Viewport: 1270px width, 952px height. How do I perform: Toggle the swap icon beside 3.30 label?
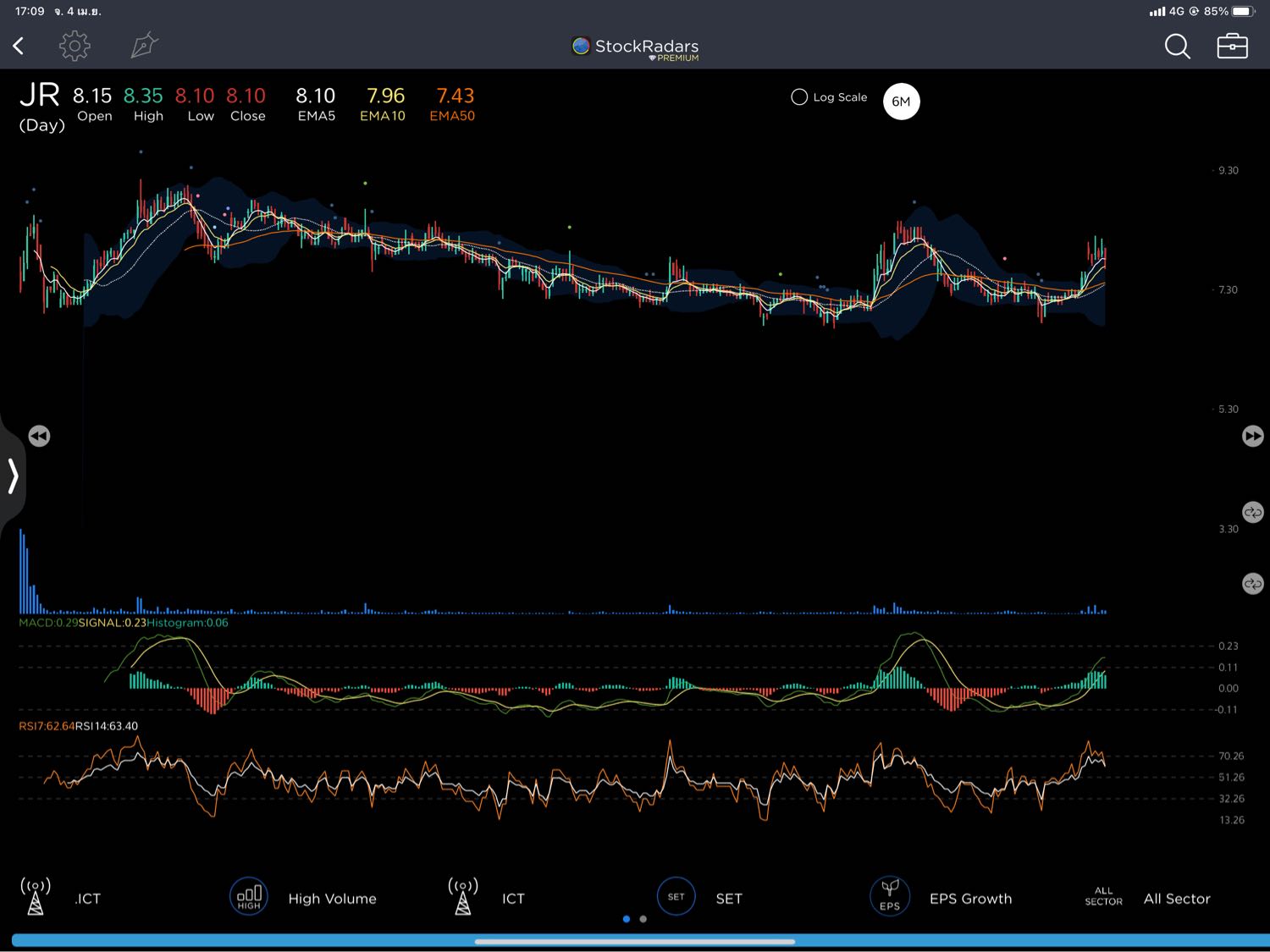1252,513
